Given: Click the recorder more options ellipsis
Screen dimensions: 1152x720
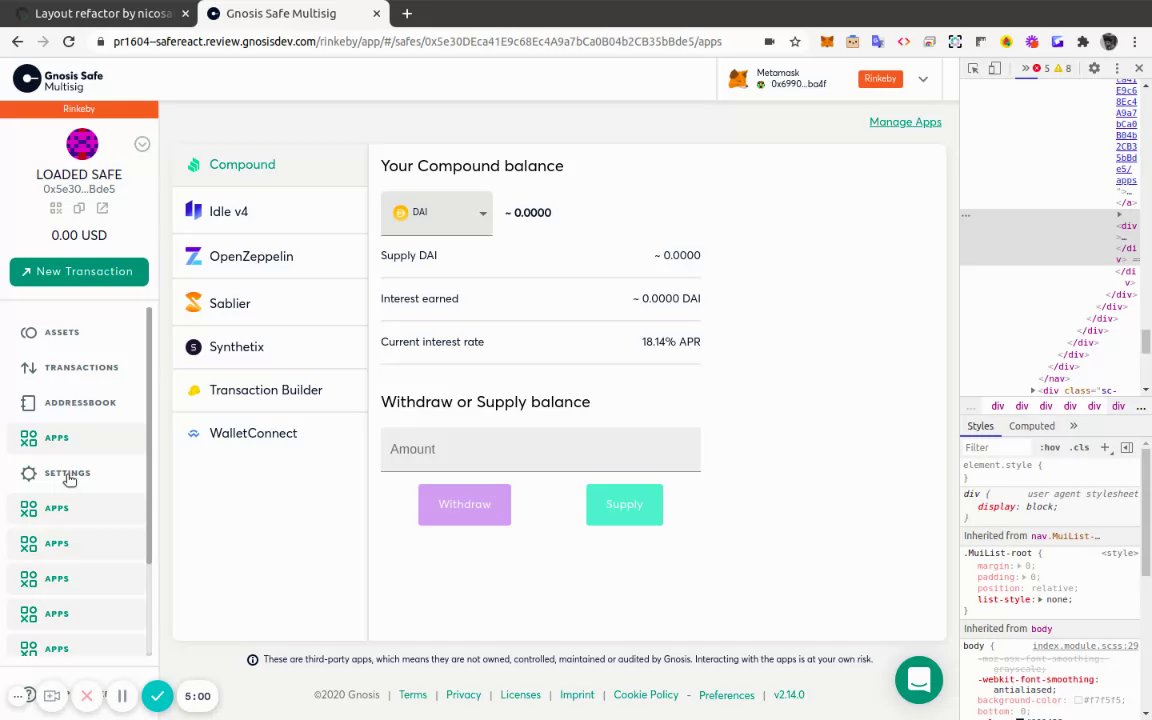Looking at the screenshot, I should (x=18, y=696).
